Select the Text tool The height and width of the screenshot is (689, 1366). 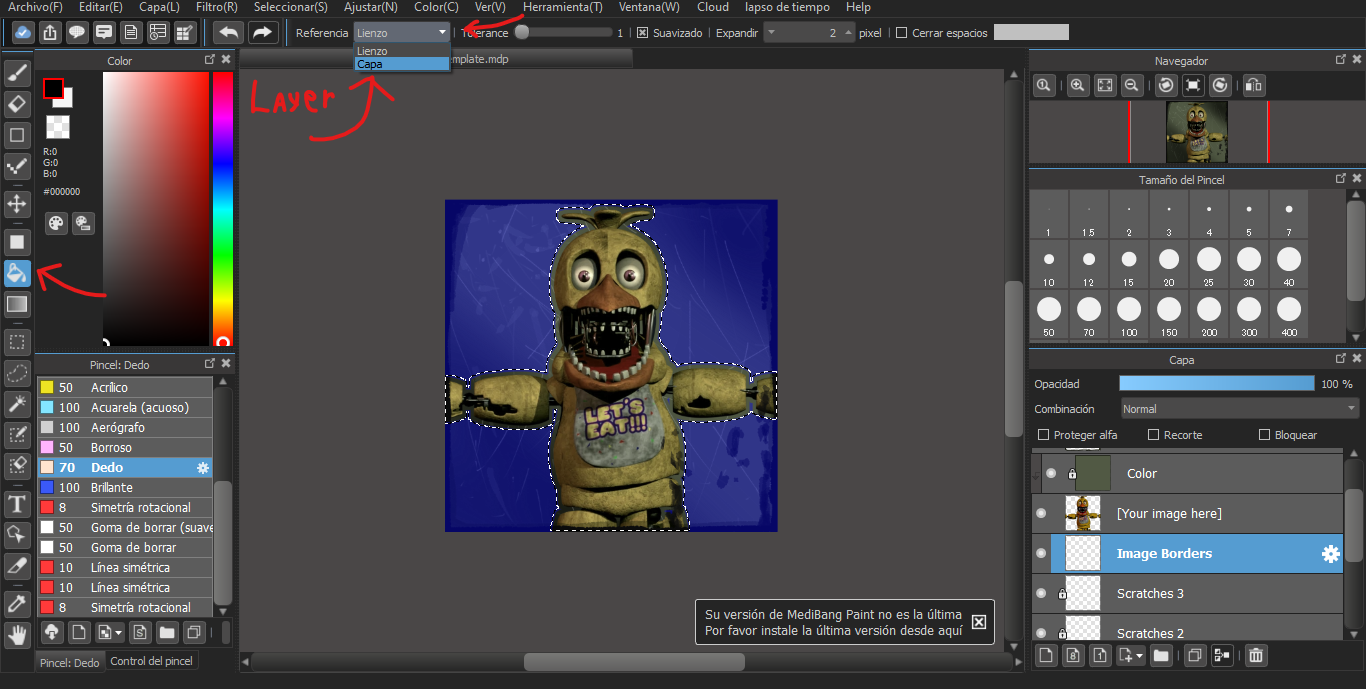pyautogui.click(x=17, y=503)
